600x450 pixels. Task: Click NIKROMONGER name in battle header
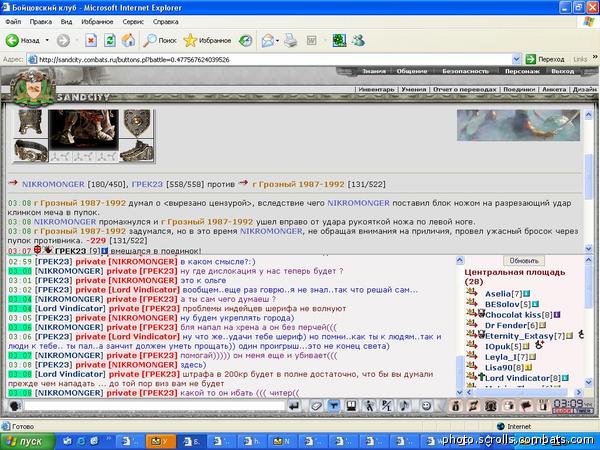[x=53, y=184]
